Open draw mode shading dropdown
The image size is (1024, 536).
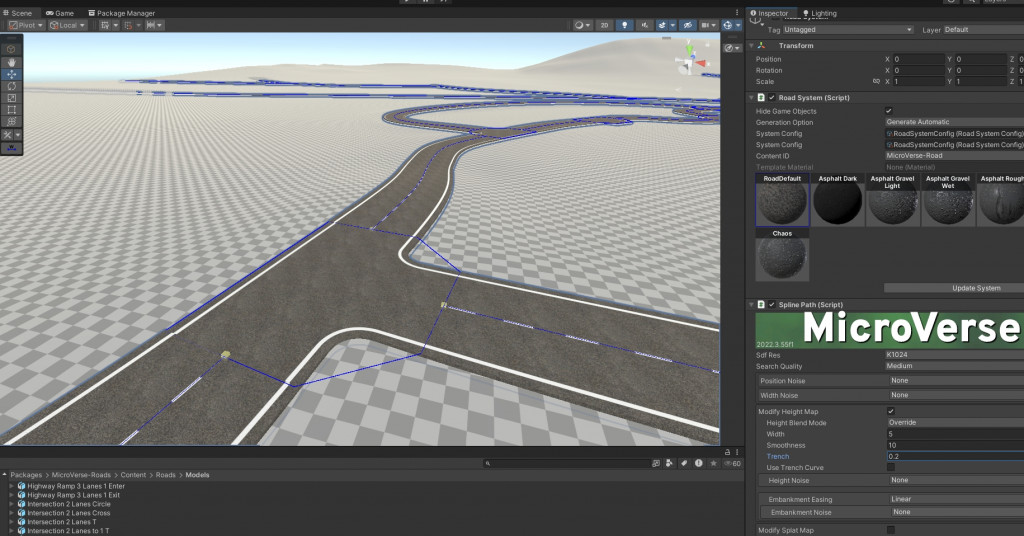[581, 25]
